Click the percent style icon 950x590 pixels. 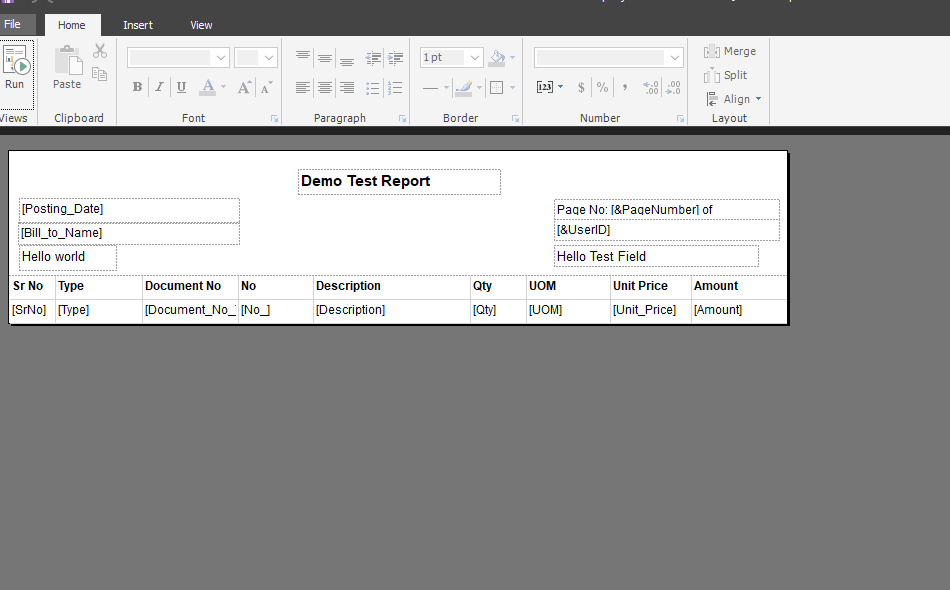pos(602,87)
